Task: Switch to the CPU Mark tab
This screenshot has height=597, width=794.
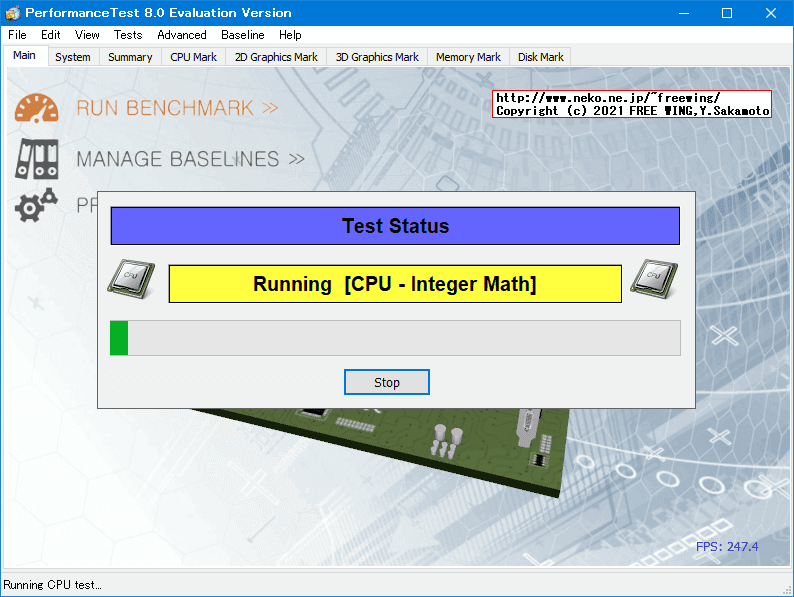Action: (193, 57)
